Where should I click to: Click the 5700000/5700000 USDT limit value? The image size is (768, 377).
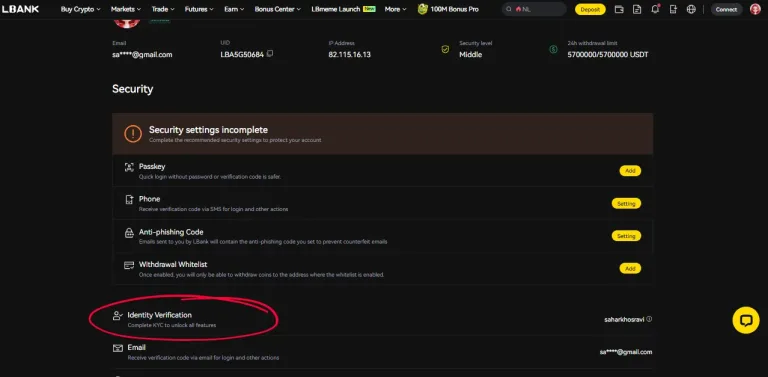coord(607,55)
